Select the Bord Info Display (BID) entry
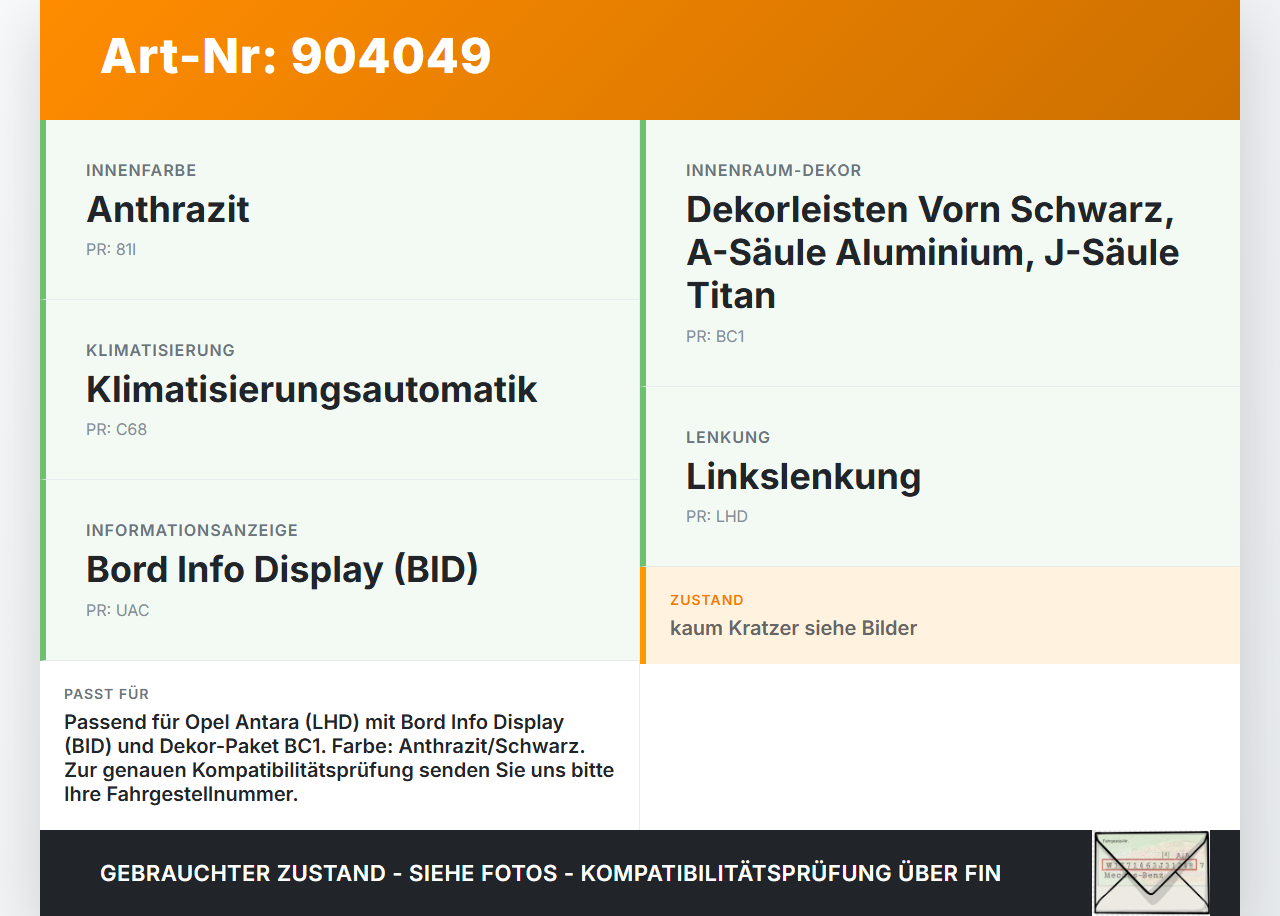1280x916 pixels. tap(340, 570)
